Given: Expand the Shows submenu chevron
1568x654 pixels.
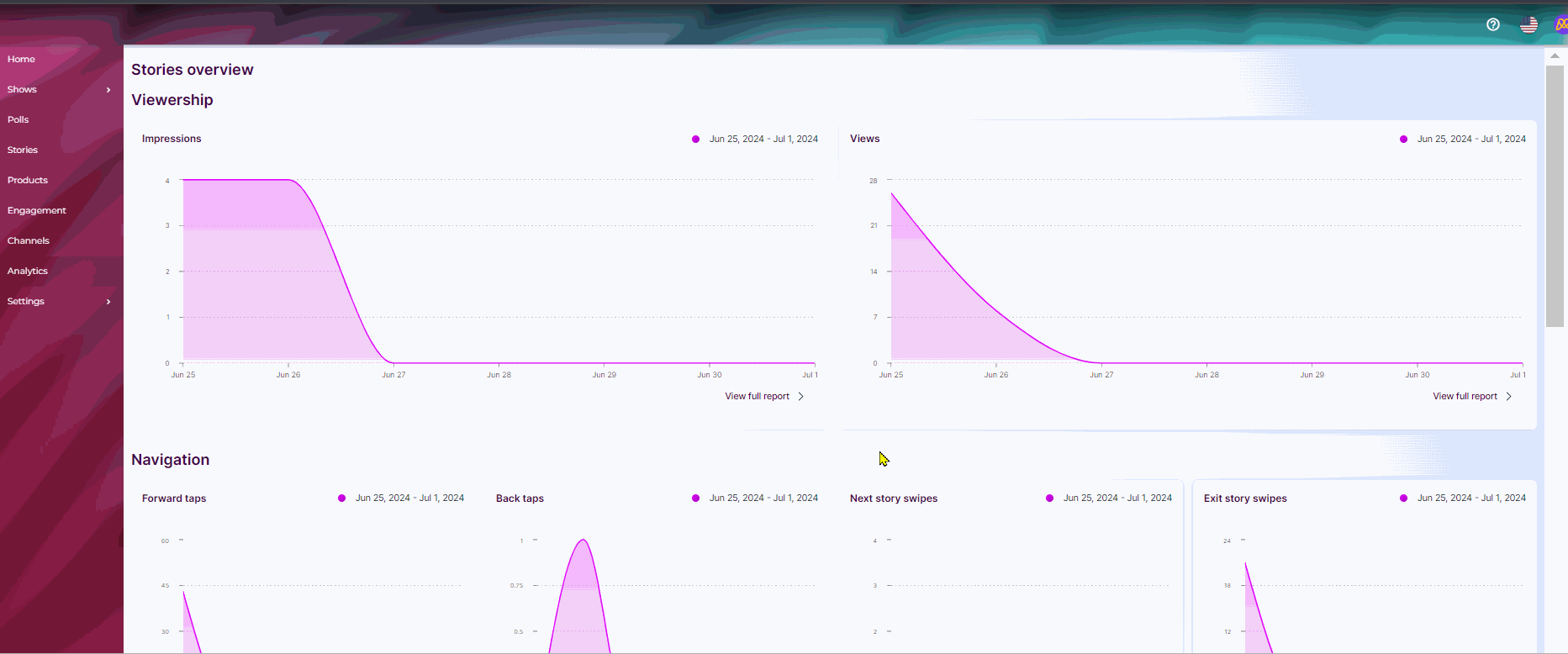Looking at the screenshot, I should (108, 90).
